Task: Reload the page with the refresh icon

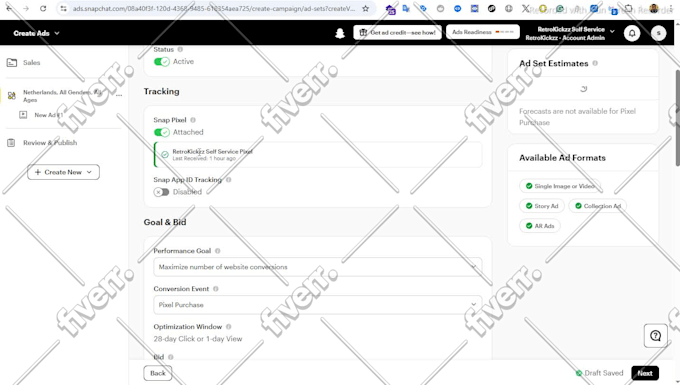Action: (x=43, y=8)
